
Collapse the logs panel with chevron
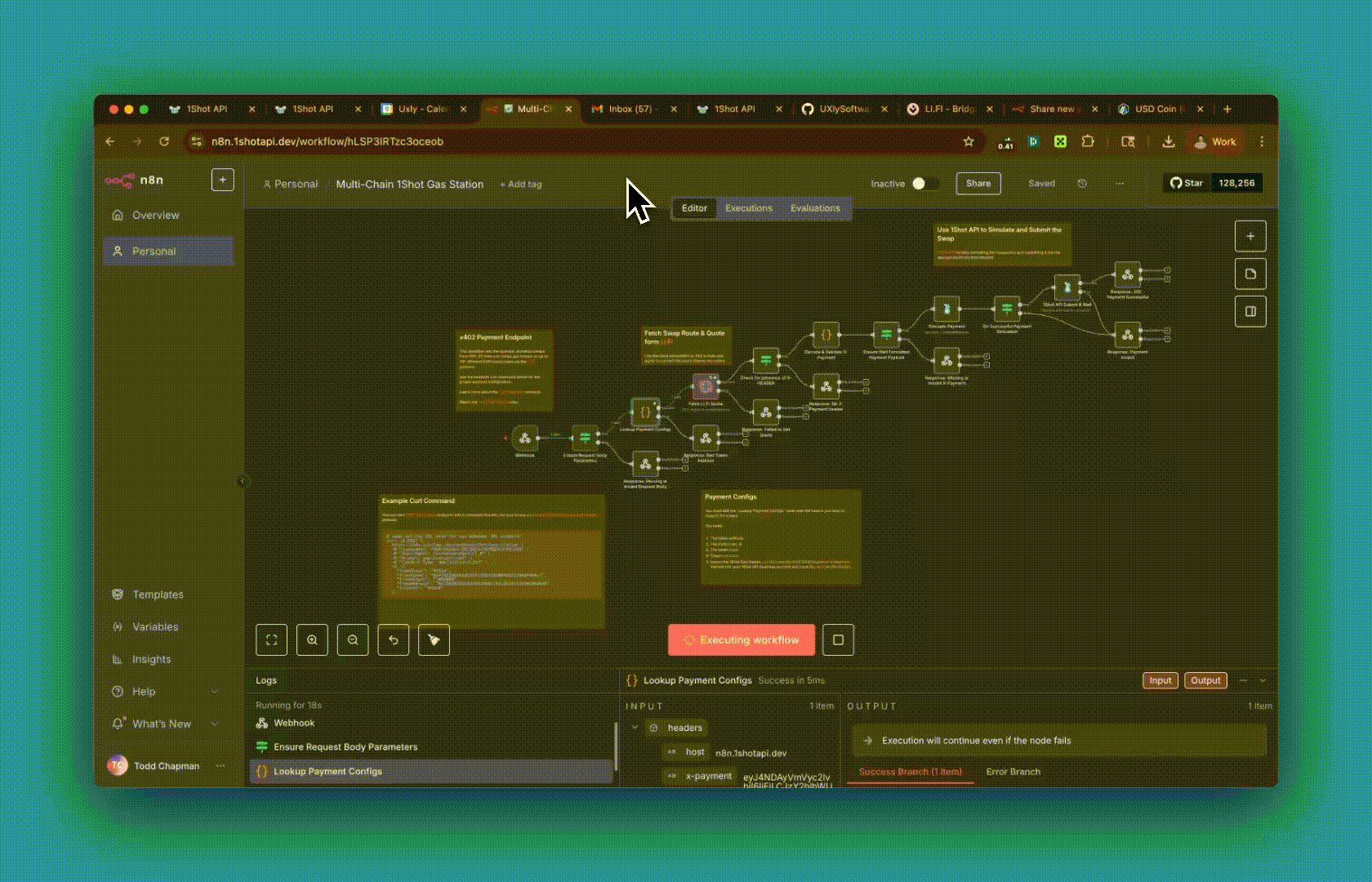coord(1263,680)
